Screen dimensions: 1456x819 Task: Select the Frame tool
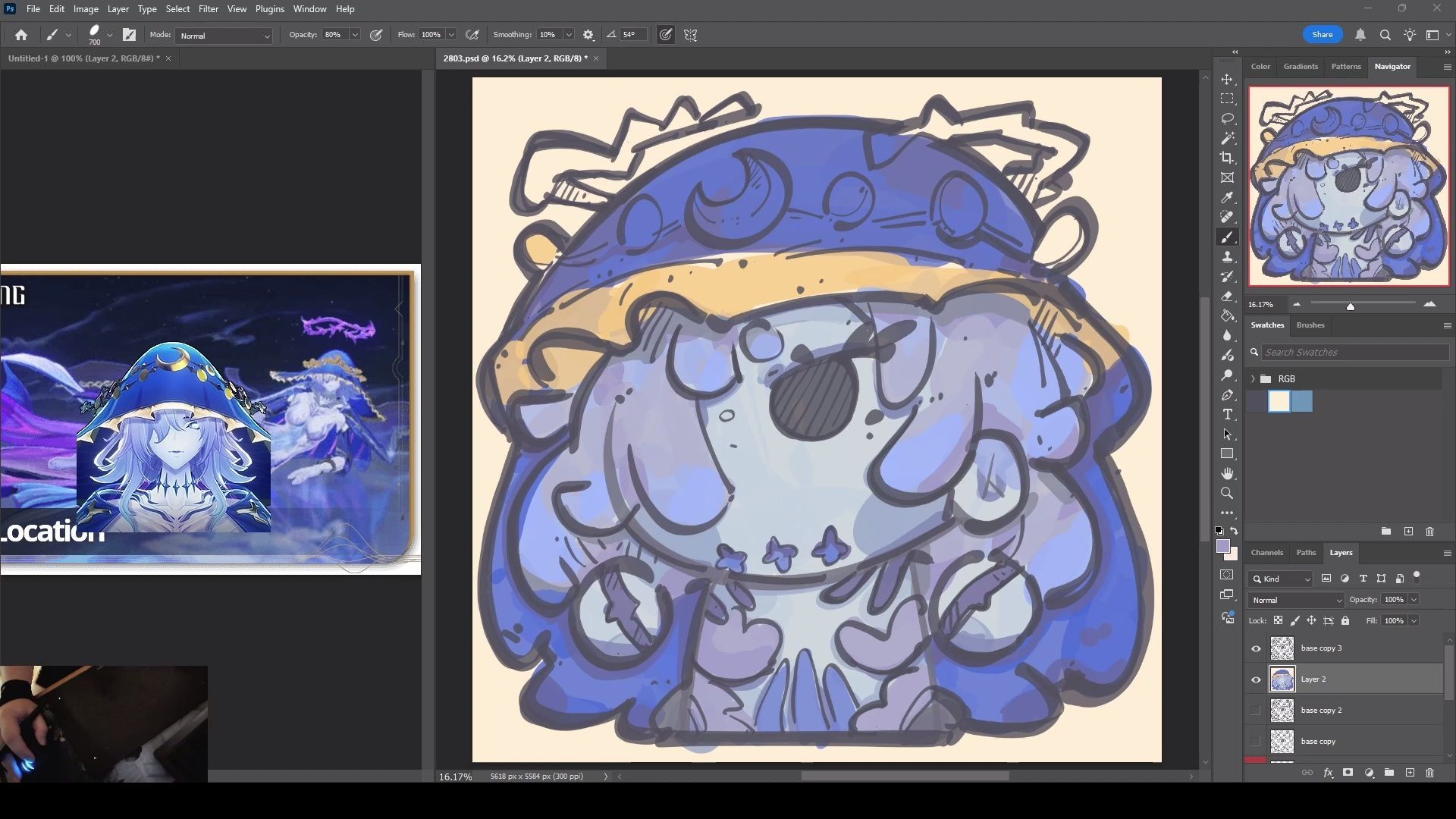point(1227,177)
